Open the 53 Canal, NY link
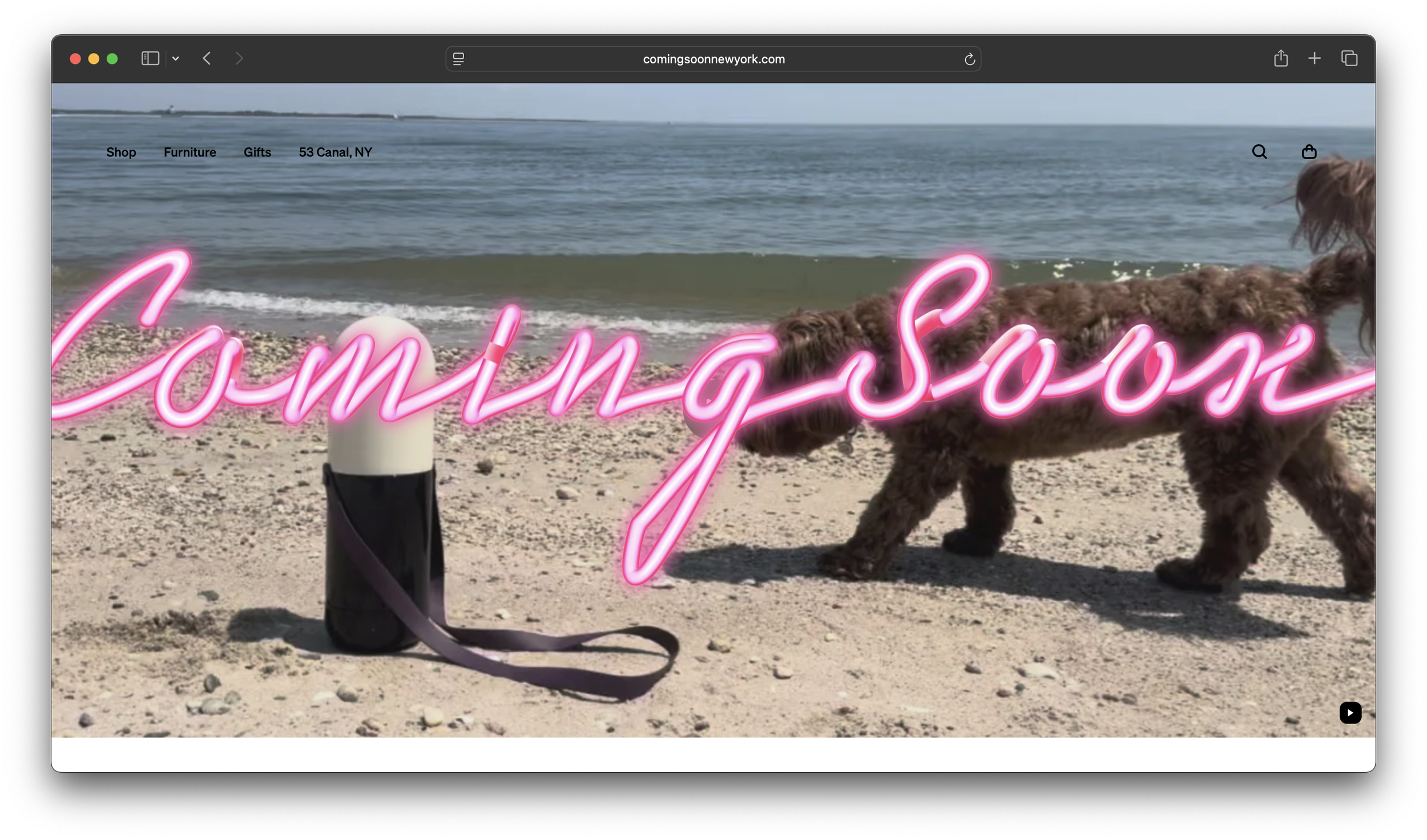 tap(336, 152)
